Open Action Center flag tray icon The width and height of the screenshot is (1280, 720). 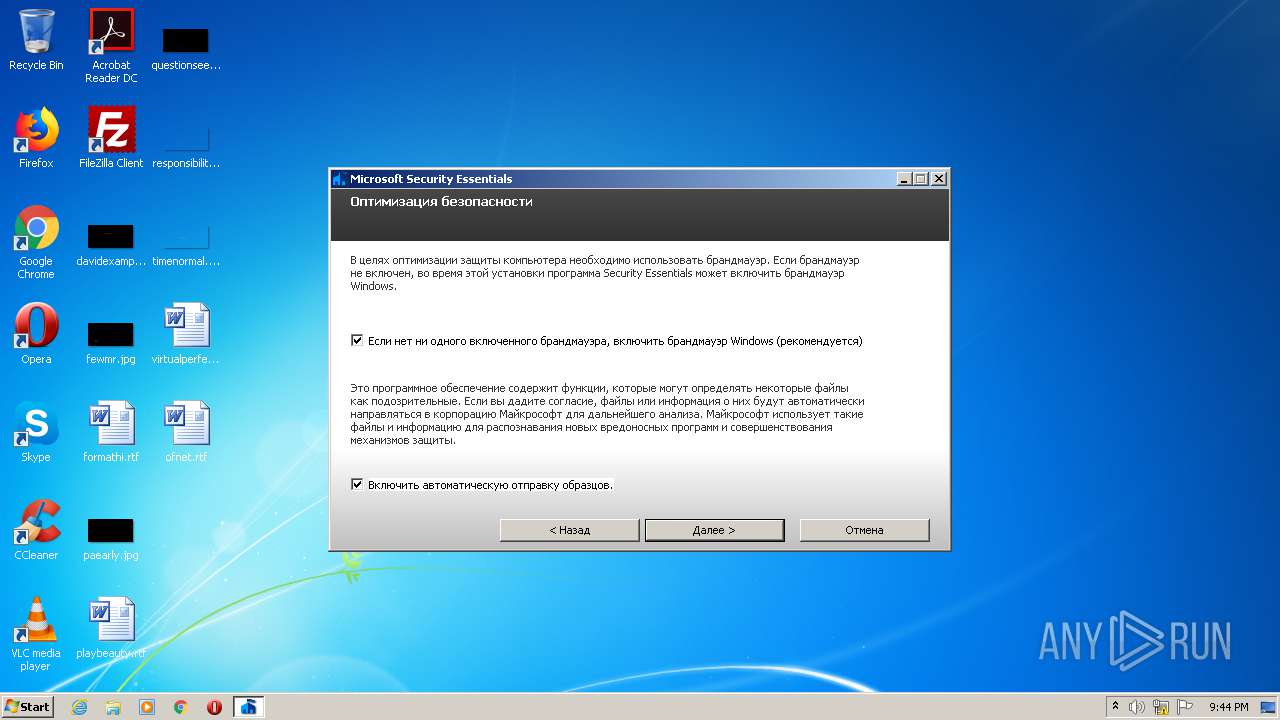tap(1185, 707)
